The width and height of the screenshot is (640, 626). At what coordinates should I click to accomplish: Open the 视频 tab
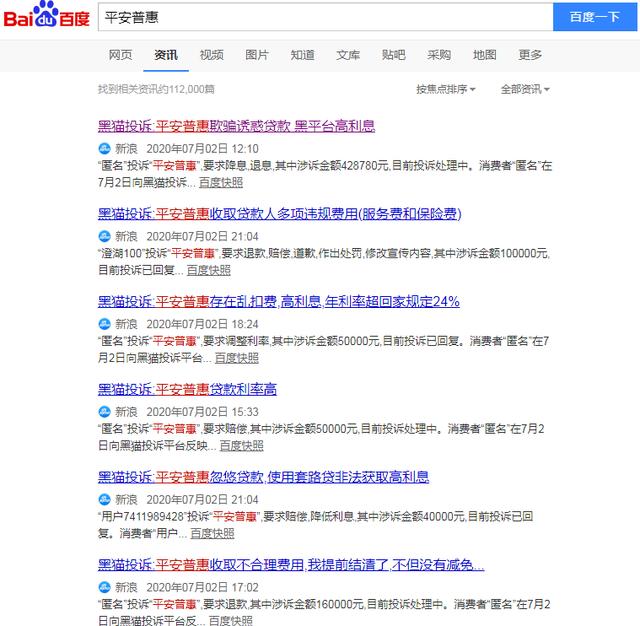[211, 55]
